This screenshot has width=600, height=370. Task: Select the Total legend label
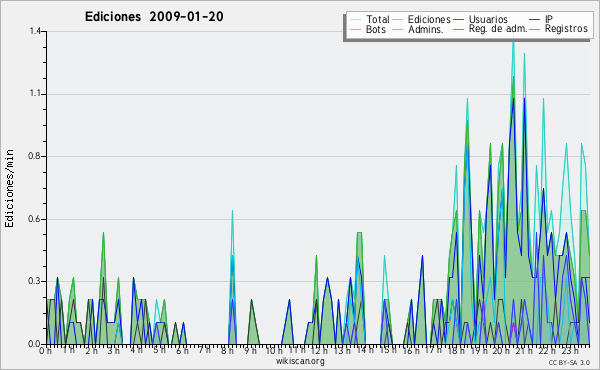point(378,19)
